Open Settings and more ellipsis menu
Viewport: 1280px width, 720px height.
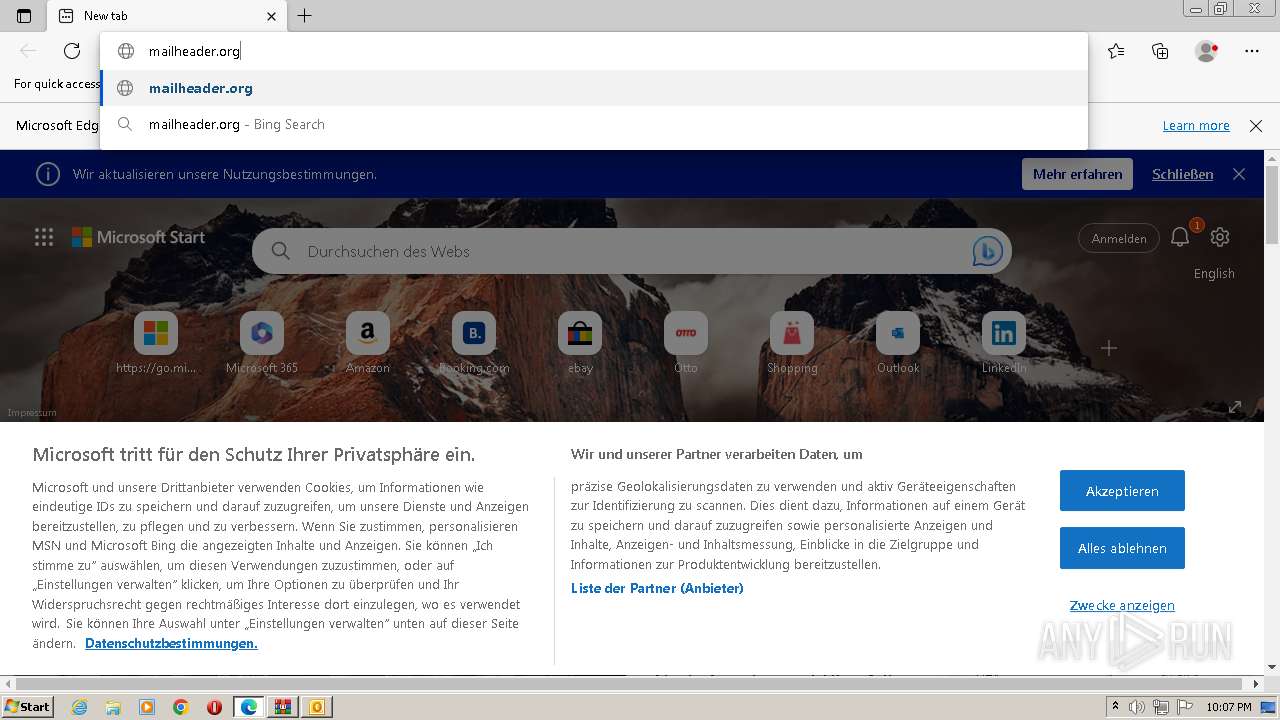[1252, 51]
